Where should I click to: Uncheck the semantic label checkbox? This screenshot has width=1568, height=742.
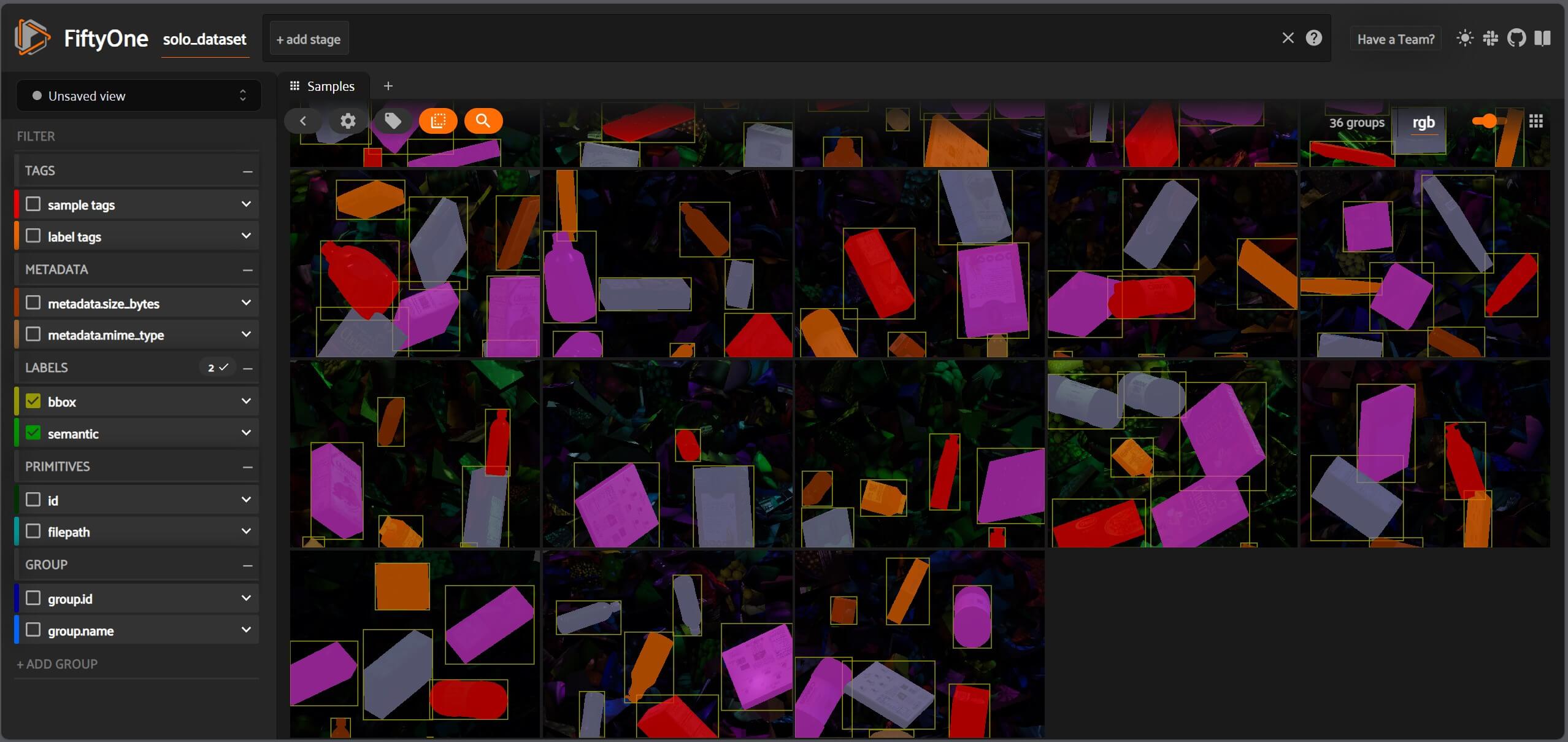pyautogui.click(x=33, y=433)
